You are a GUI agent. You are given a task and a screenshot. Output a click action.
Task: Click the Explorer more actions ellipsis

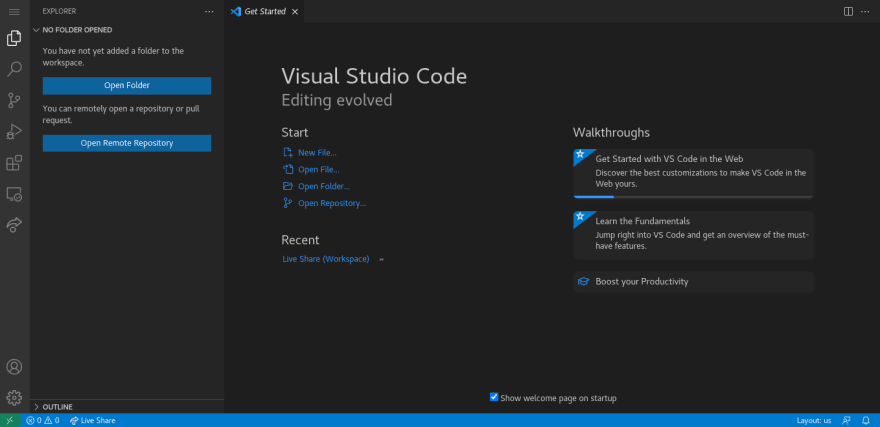tap(209, 11)
